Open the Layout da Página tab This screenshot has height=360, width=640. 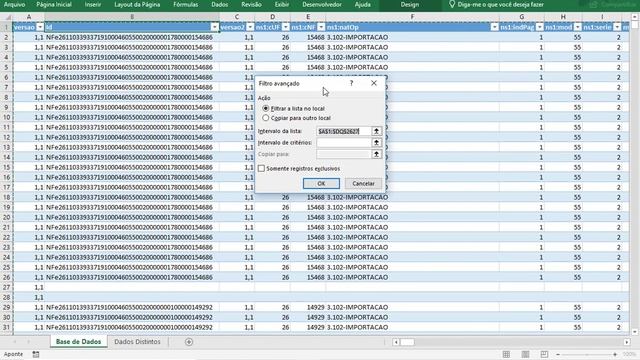(x=137, y=4)
